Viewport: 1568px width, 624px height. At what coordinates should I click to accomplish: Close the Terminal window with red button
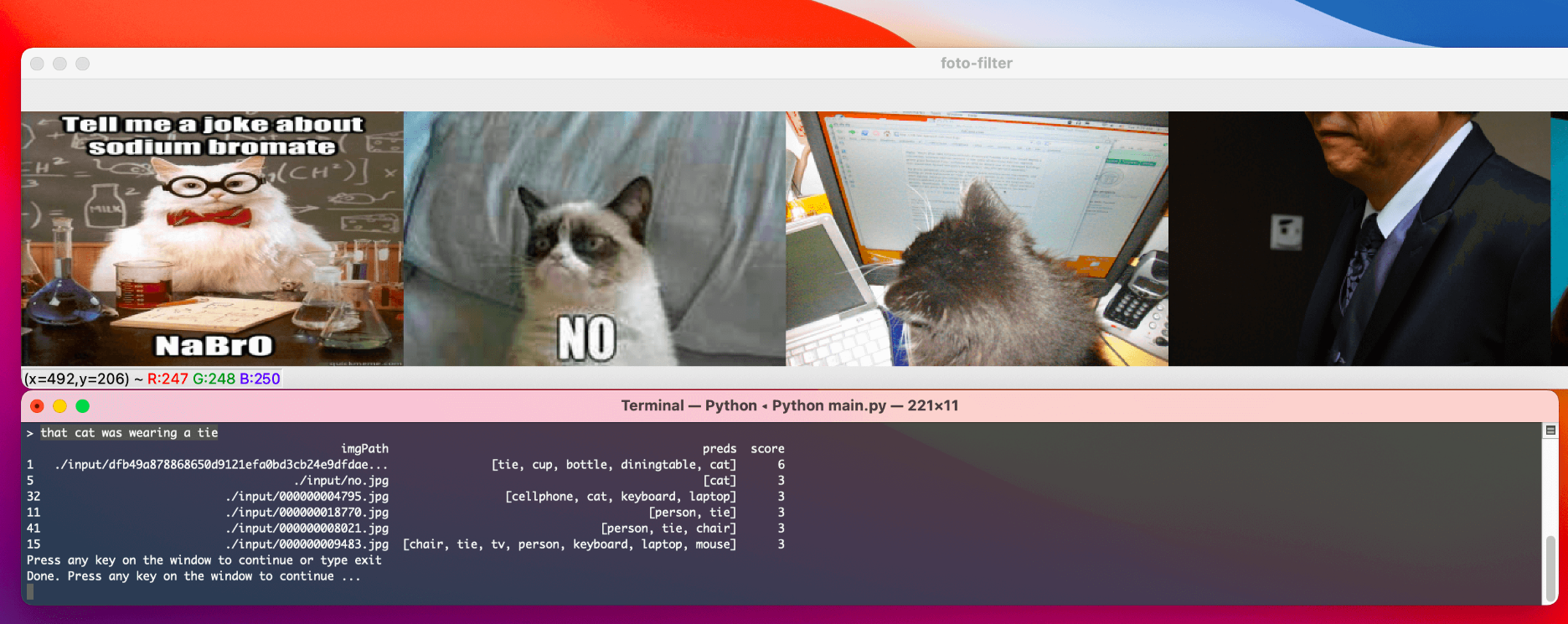pyautogui.click(x=37, y=406)
